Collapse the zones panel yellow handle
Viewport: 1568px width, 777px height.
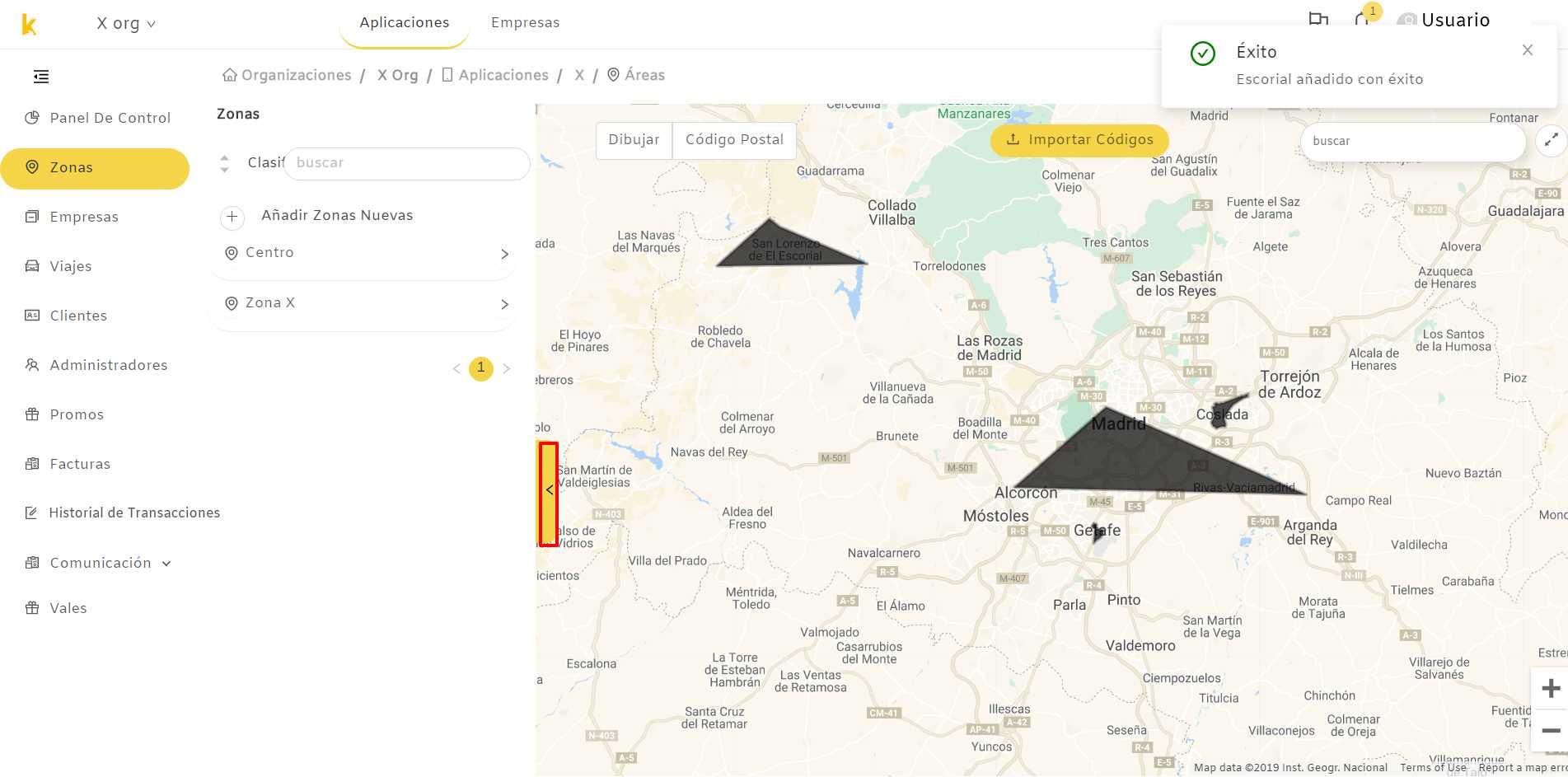(549, 494)
